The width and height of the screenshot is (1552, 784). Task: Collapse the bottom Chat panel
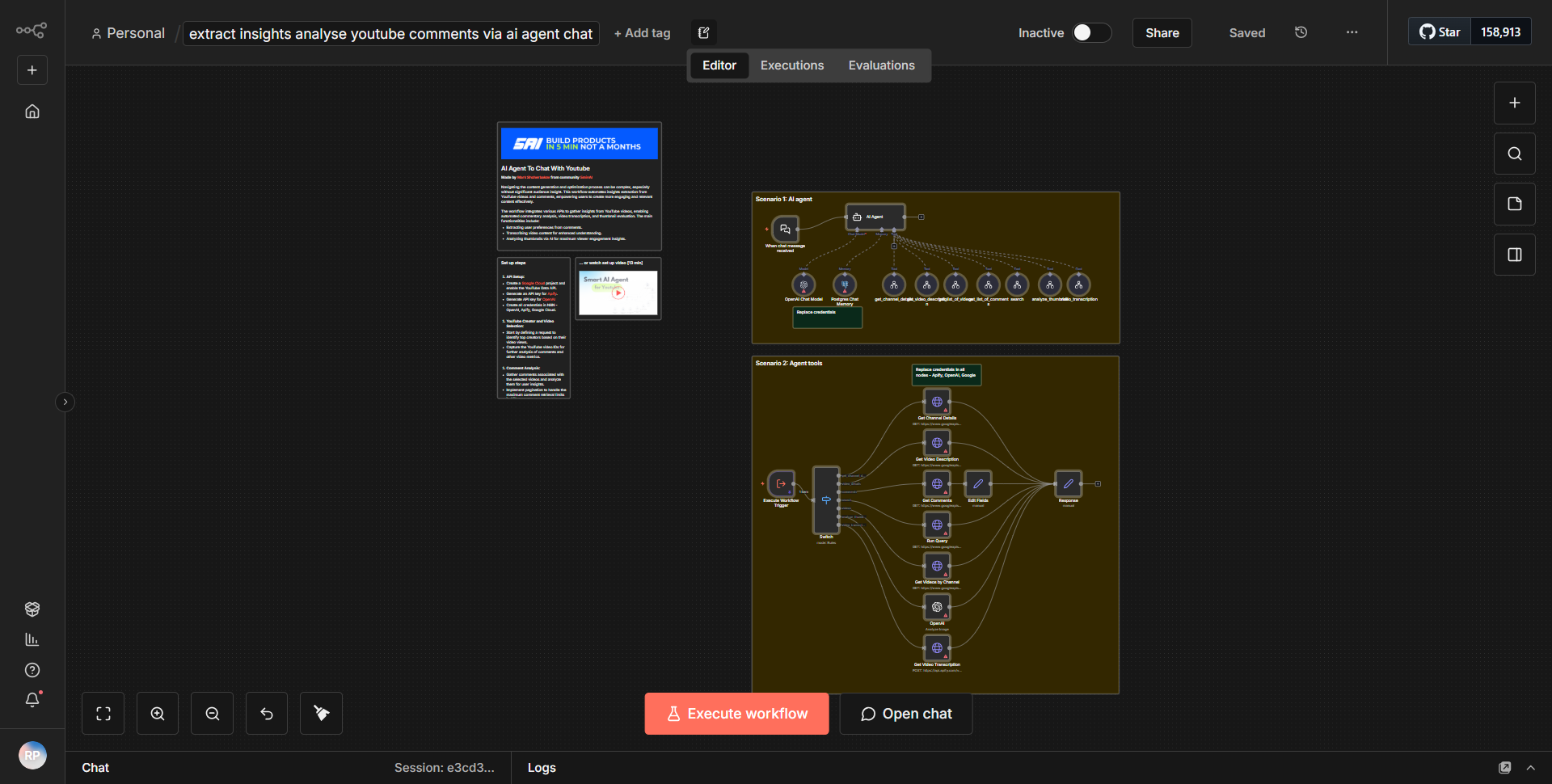1532,767
